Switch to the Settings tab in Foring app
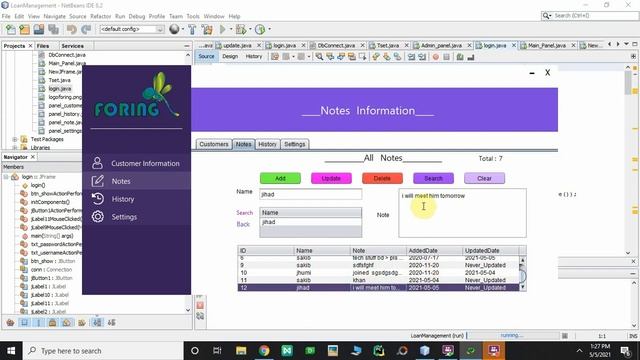The image size is (640, 360). pos(295,144)
